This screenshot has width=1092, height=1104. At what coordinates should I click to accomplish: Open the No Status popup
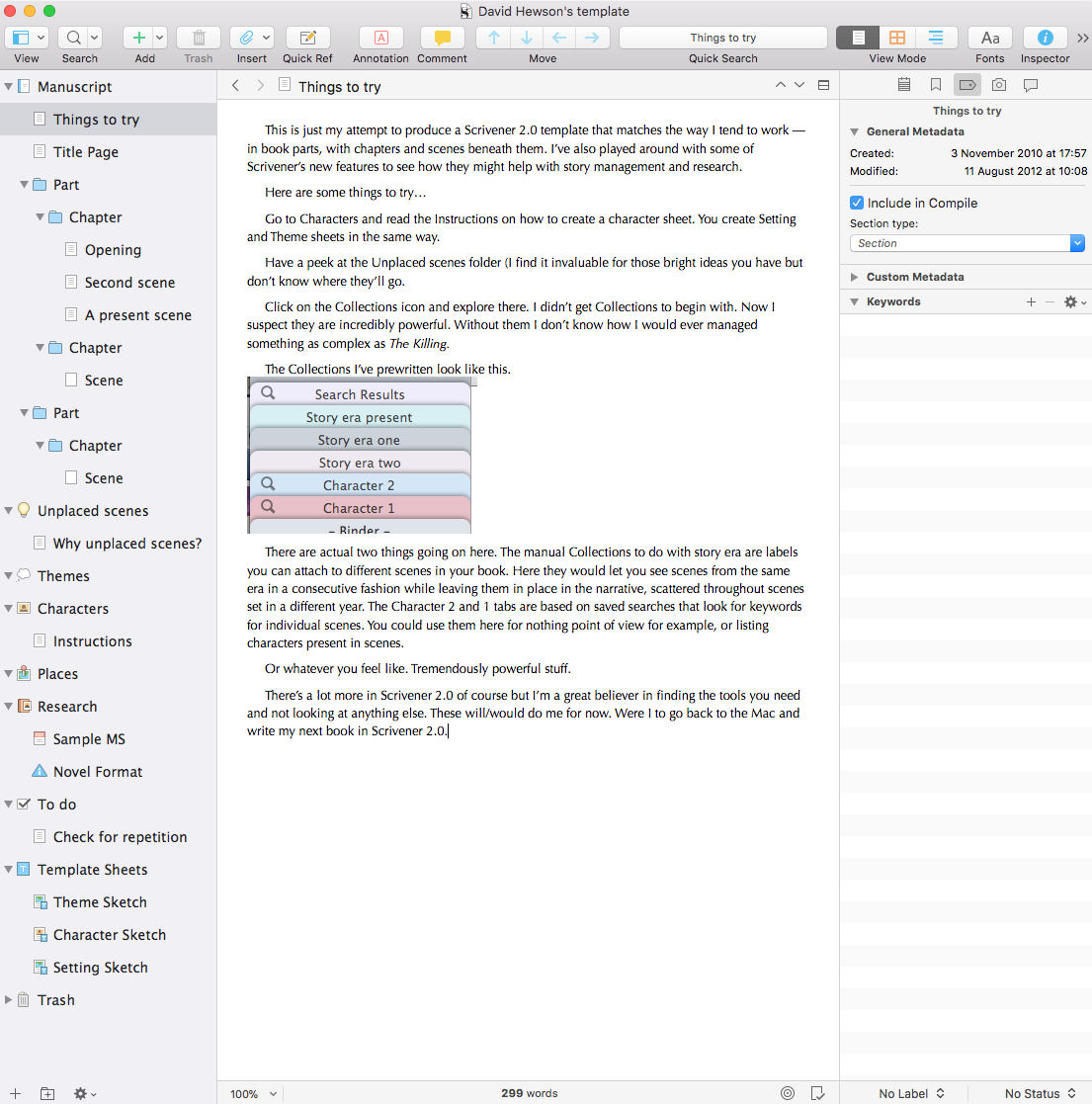coord(1040,1093)
